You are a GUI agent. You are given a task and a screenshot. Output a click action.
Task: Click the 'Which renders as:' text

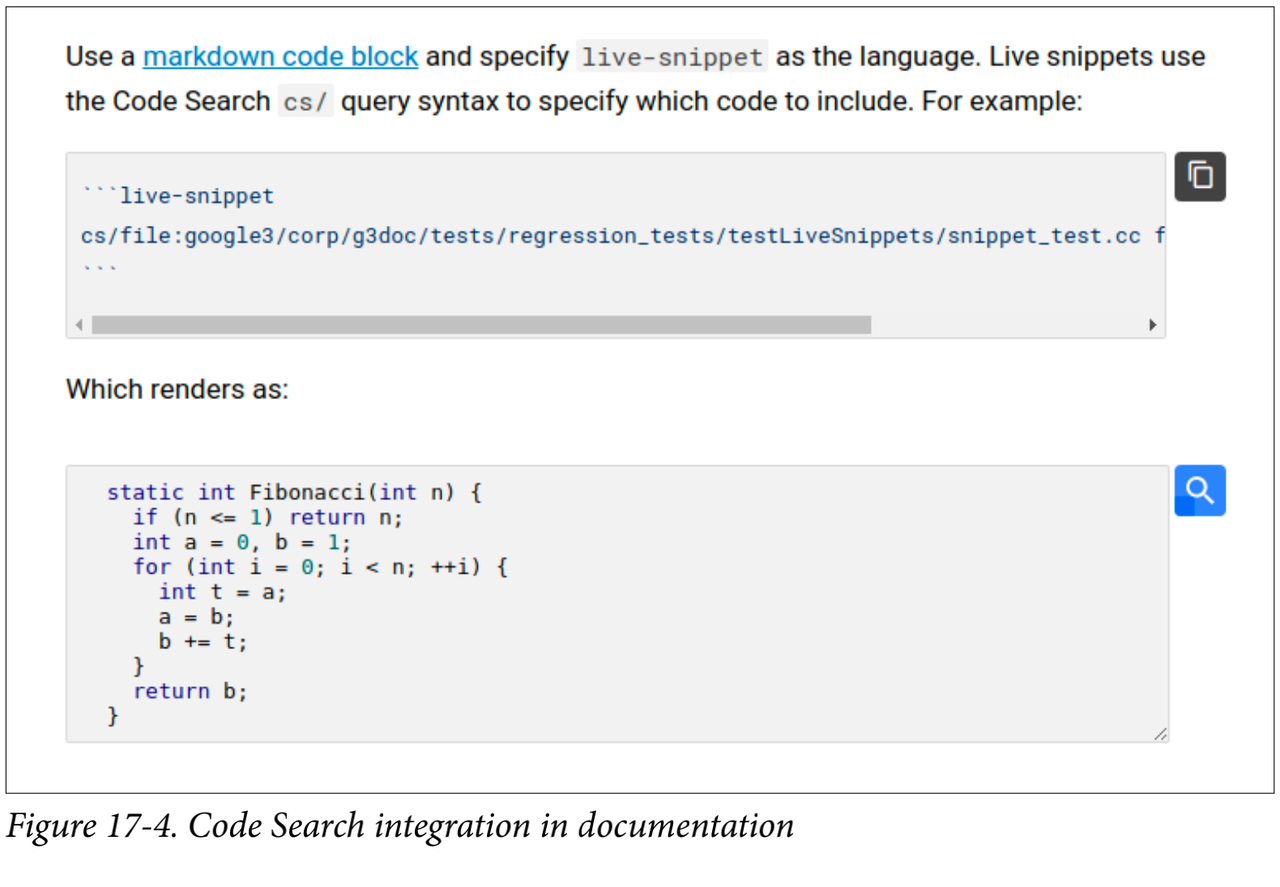pos(177,389)
